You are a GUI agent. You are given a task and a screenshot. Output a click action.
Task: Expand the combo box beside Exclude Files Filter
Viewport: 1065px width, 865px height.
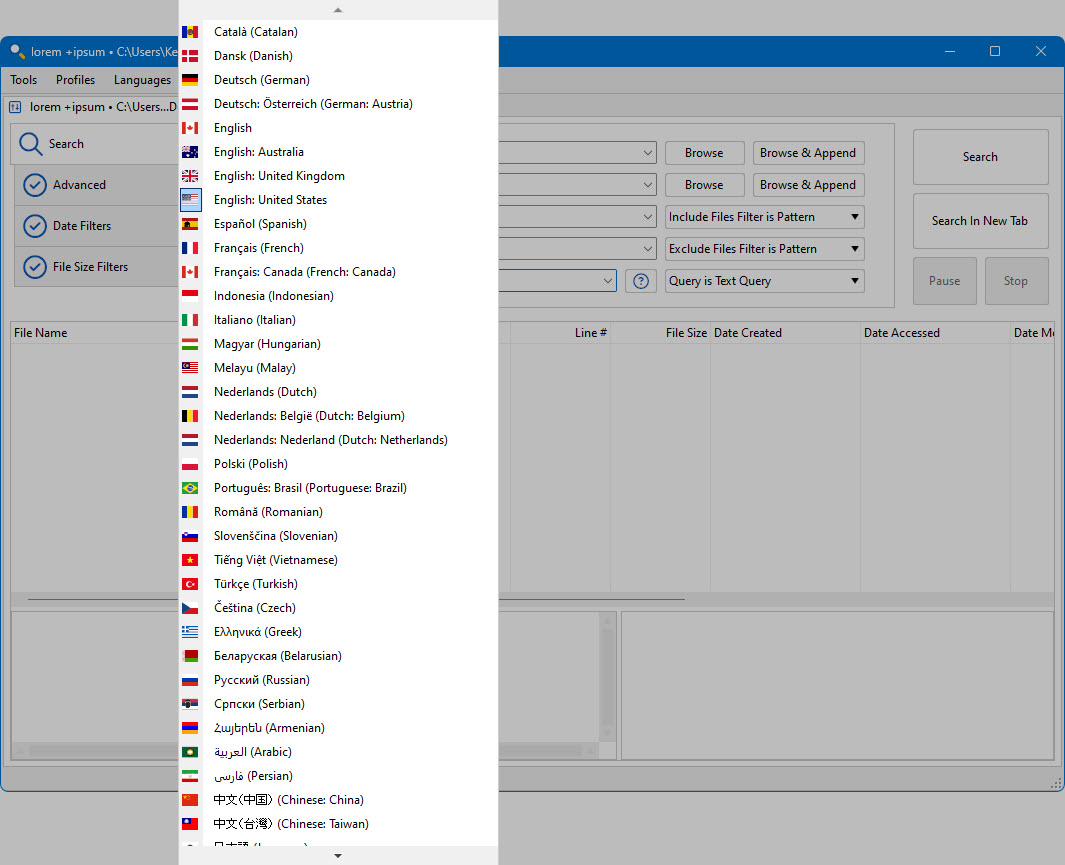click(647, 249)
